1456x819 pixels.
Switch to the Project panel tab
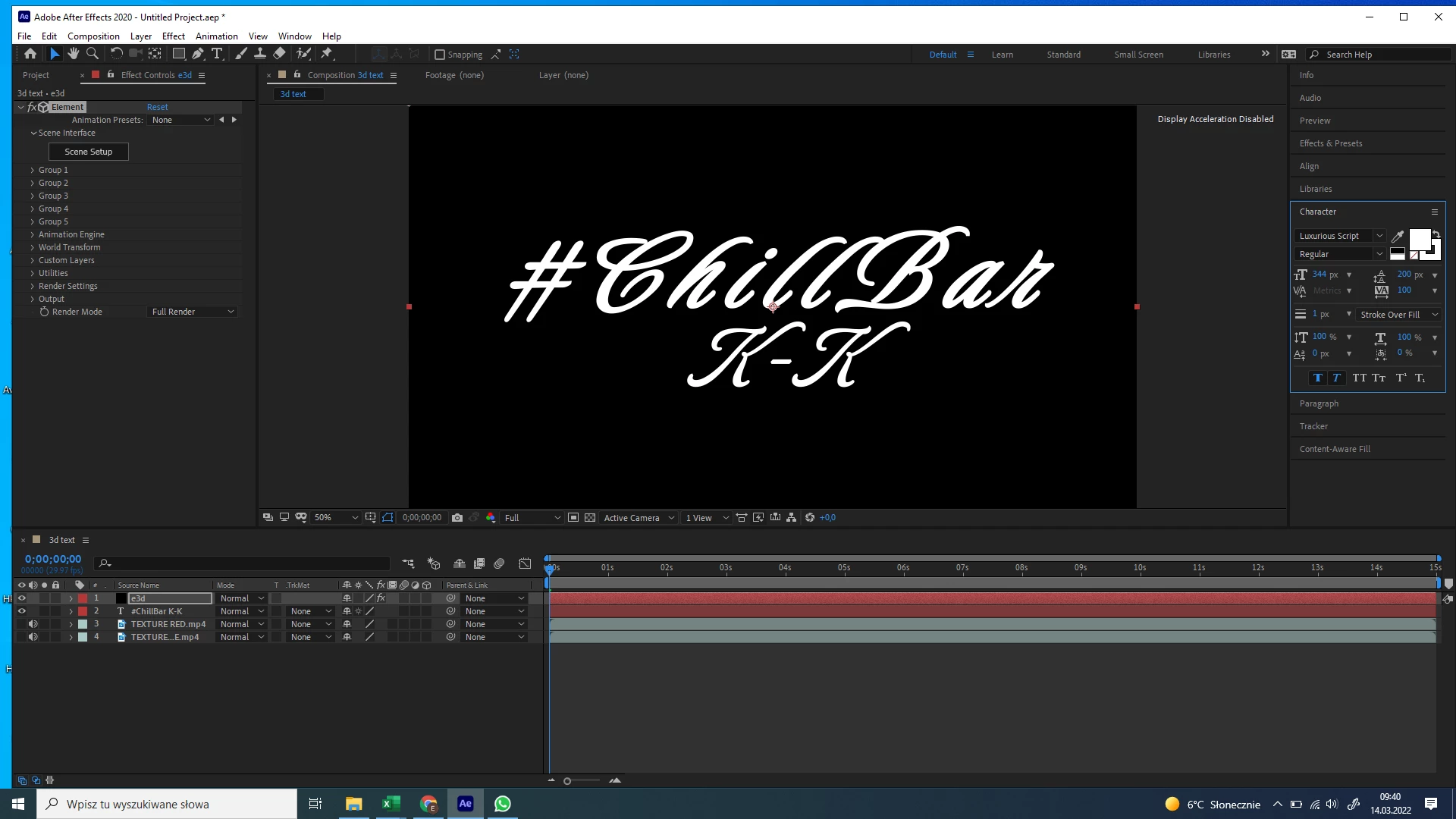click(x=36, y=75)
